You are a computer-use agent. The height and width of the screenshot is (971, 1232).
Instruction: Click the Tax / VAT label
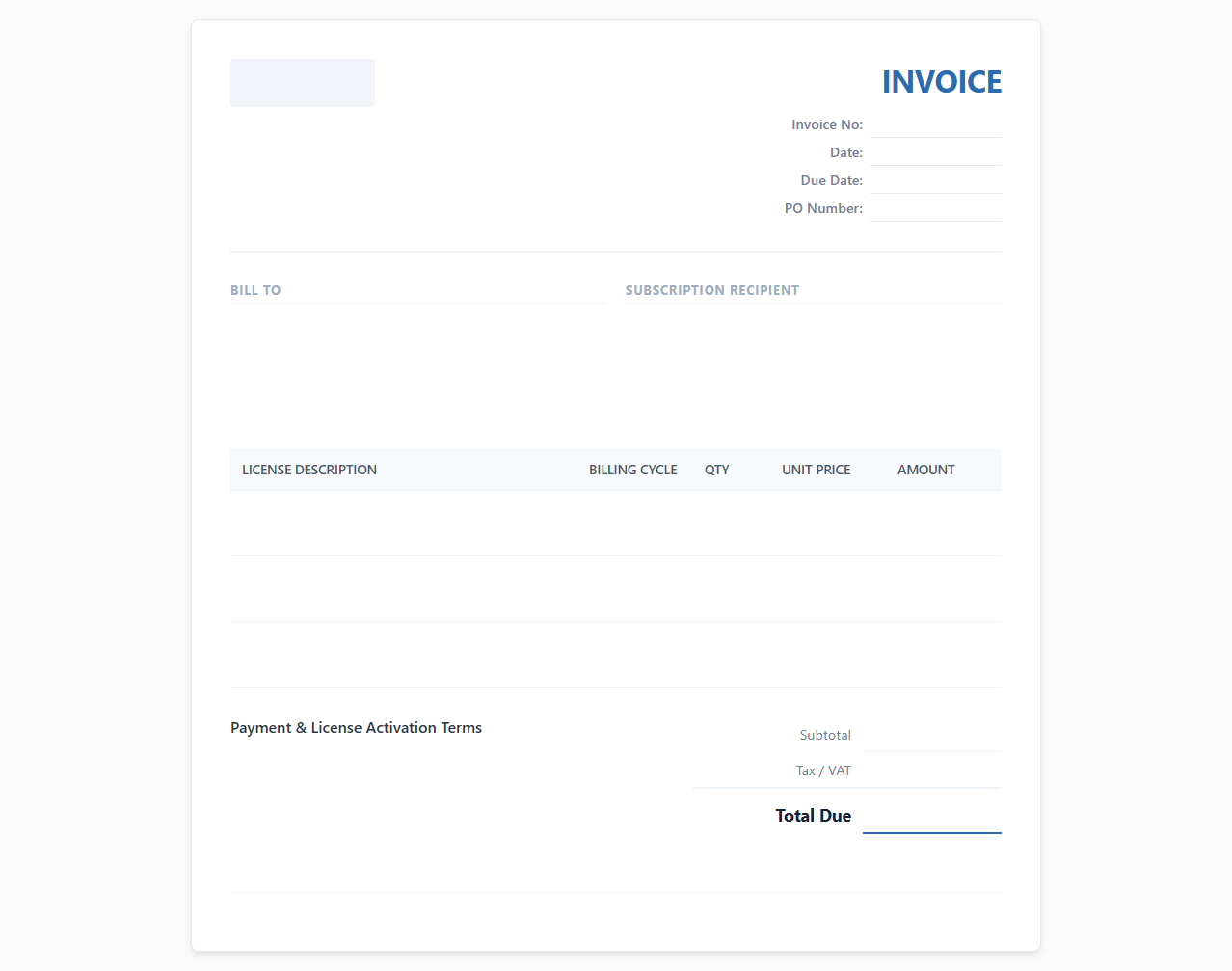(x=823, y=770)
